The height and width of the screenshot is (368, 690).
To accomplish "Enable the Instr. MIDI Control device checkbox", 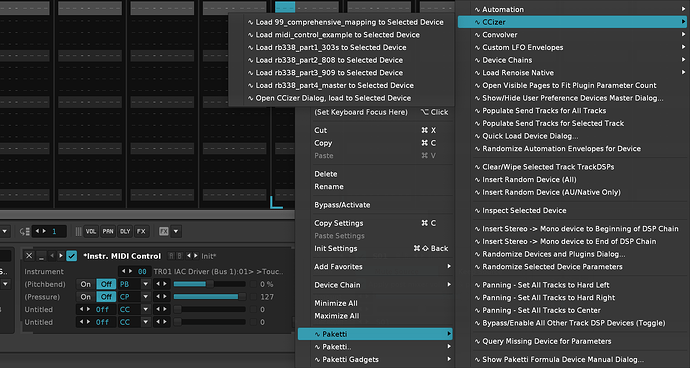I will (71, 256).
